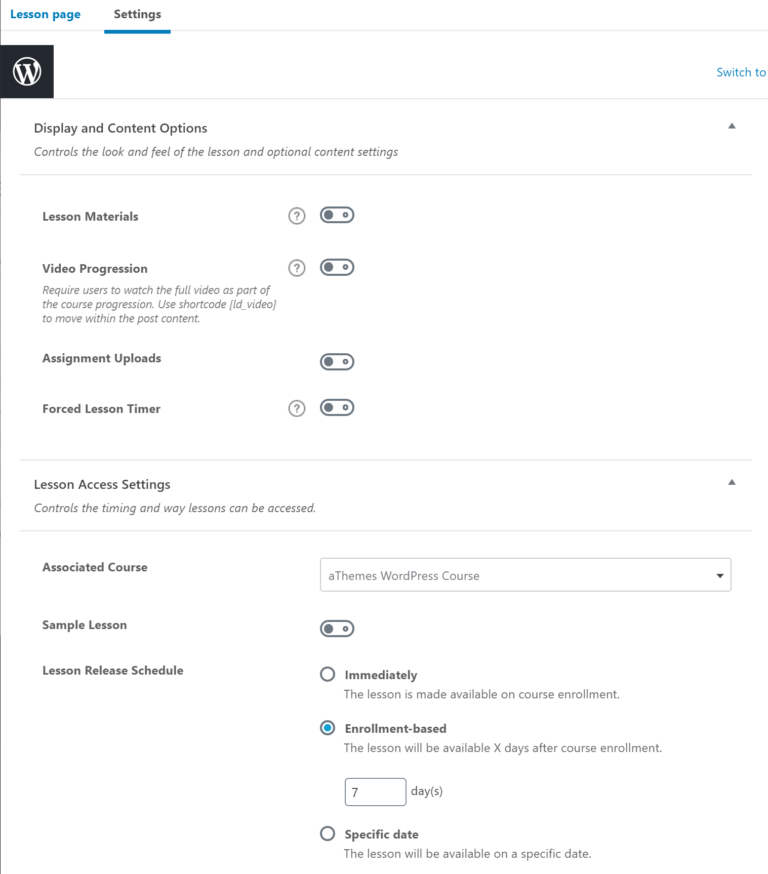Open help for Lesson Materials
The width and height of the screenshot is (768, 874).
pyautogui.click(x=296, y=216)
